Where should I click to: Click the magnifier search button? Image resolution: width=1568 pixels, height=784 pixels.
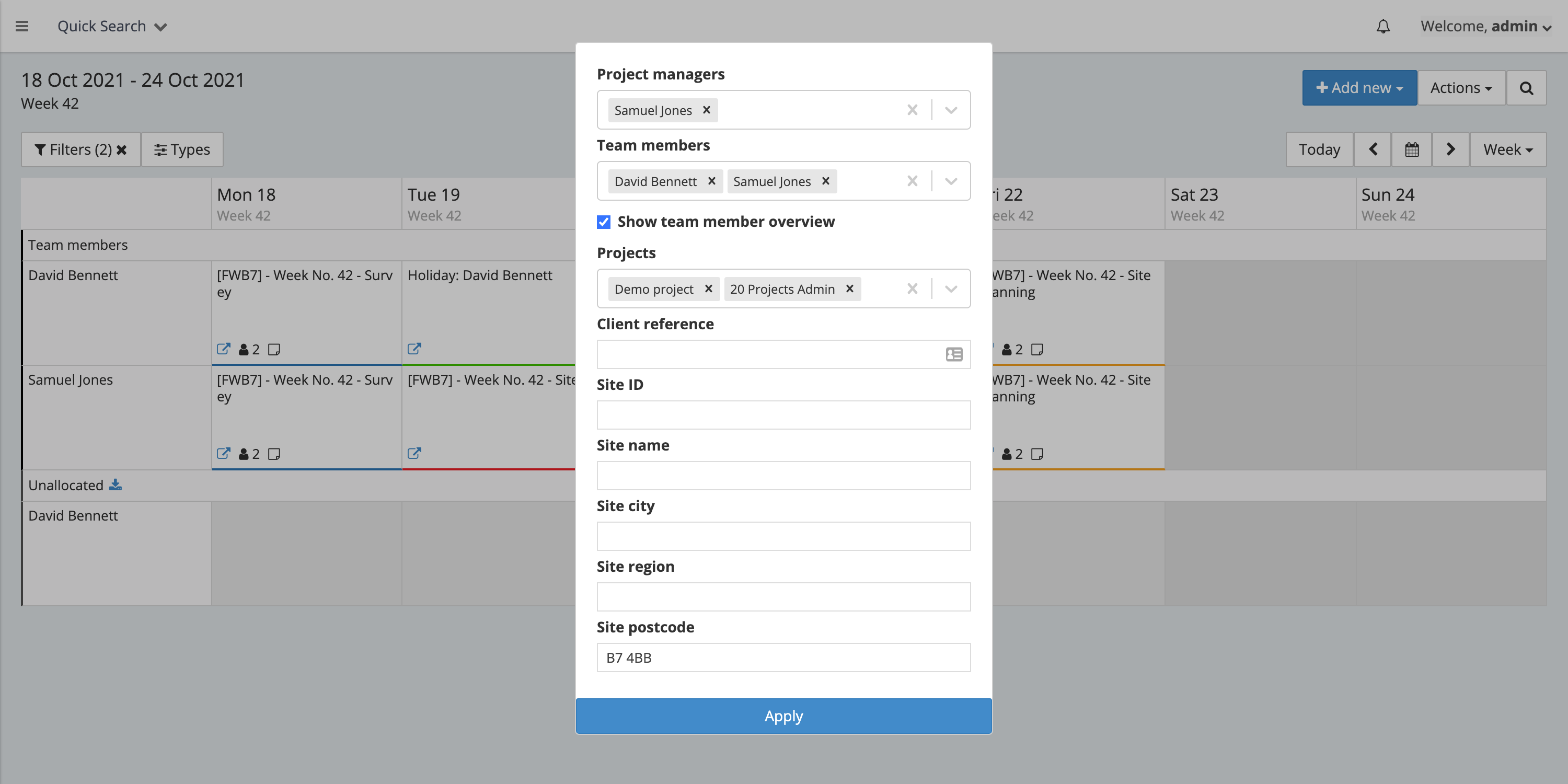(1526, 88)
